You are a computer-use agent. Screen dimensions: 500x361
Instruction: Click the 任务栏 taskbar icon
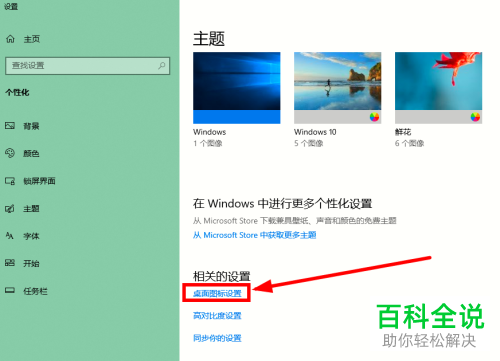pos(10,290)
